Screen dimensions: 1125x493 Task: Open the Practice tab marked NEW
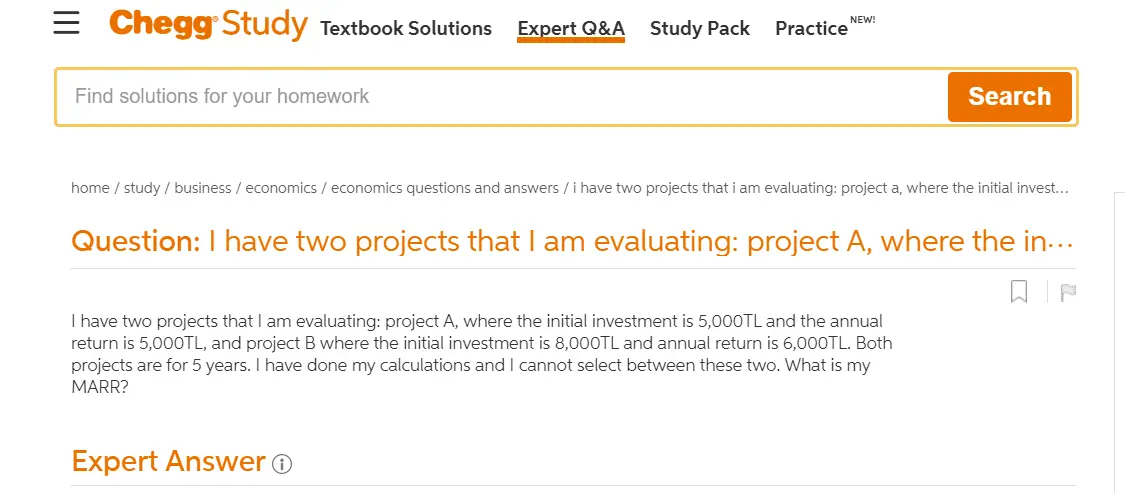pos(825,27)
